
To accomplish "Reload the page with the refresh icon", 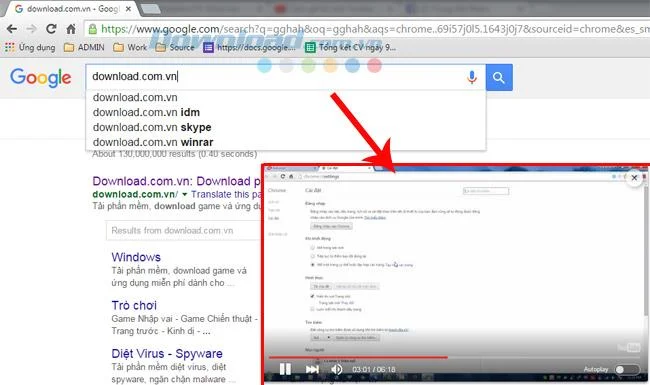I will click(x=51, y=29).
